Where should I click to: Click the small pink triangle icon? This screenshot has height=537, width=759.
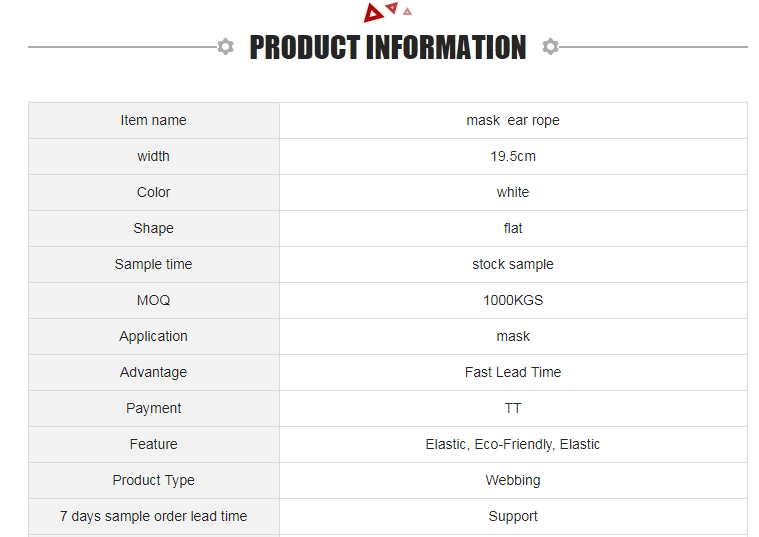[408, 11]
